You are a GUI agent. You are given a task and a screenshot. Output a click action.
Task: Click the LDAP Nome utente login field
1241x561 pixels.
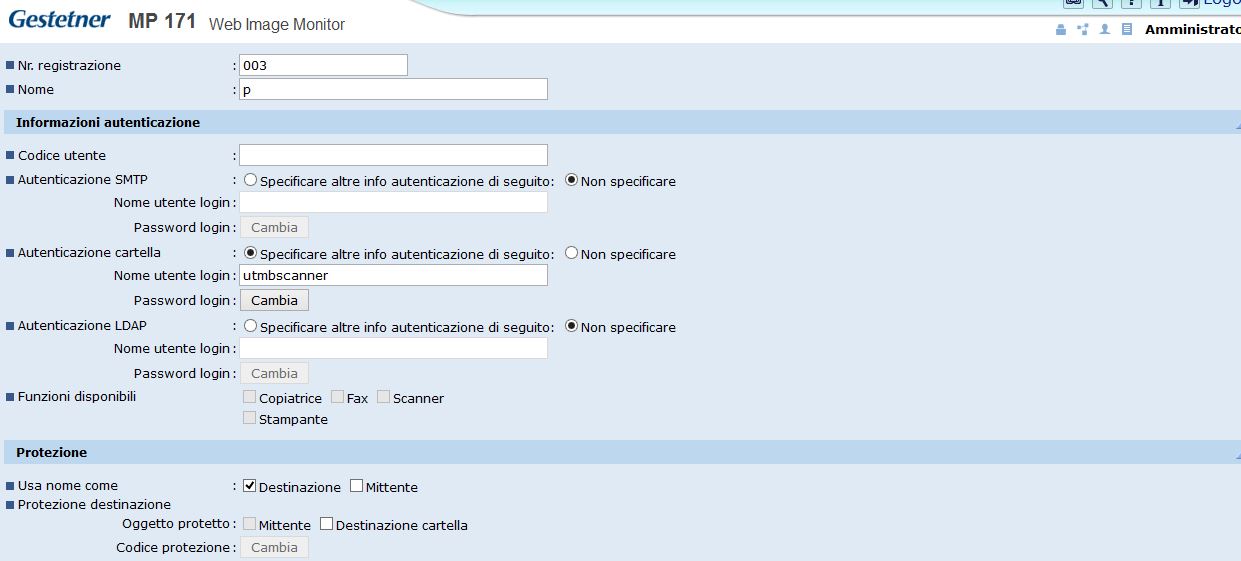point(393,348)
